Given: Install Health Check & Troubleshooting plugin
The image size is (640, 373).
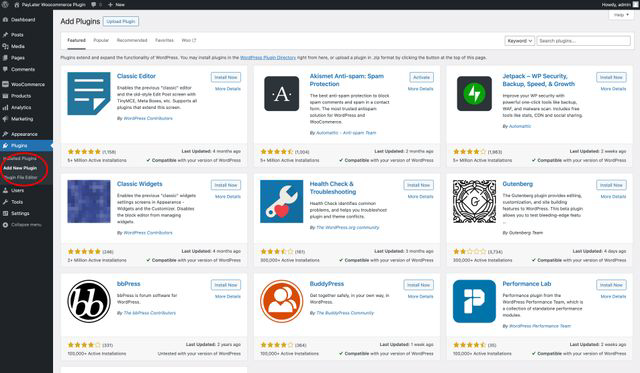Looking at the screenshot, I should [x=418, y=185].
